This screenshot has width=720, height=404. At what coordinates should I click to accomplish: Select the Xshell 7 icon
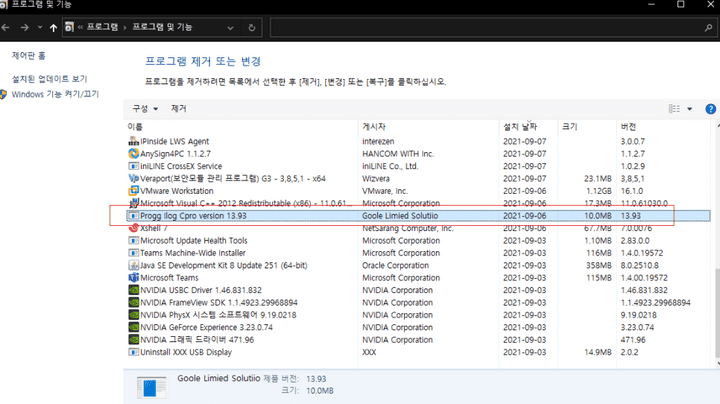pos(133,228)
